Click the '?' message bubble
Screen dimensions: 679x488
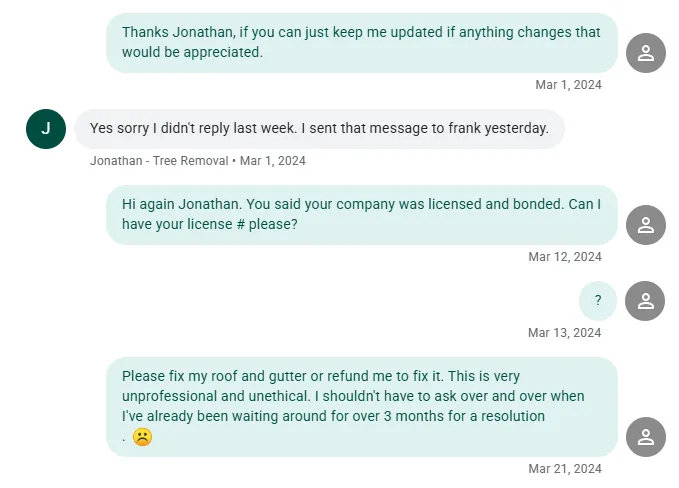598,301
